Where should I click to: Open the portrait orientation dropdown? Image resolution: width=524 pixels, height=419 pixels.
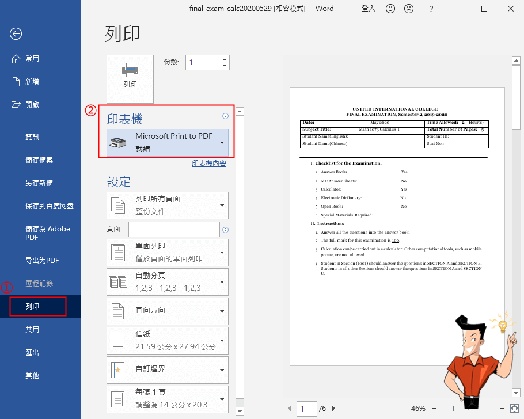click(168, 311)
